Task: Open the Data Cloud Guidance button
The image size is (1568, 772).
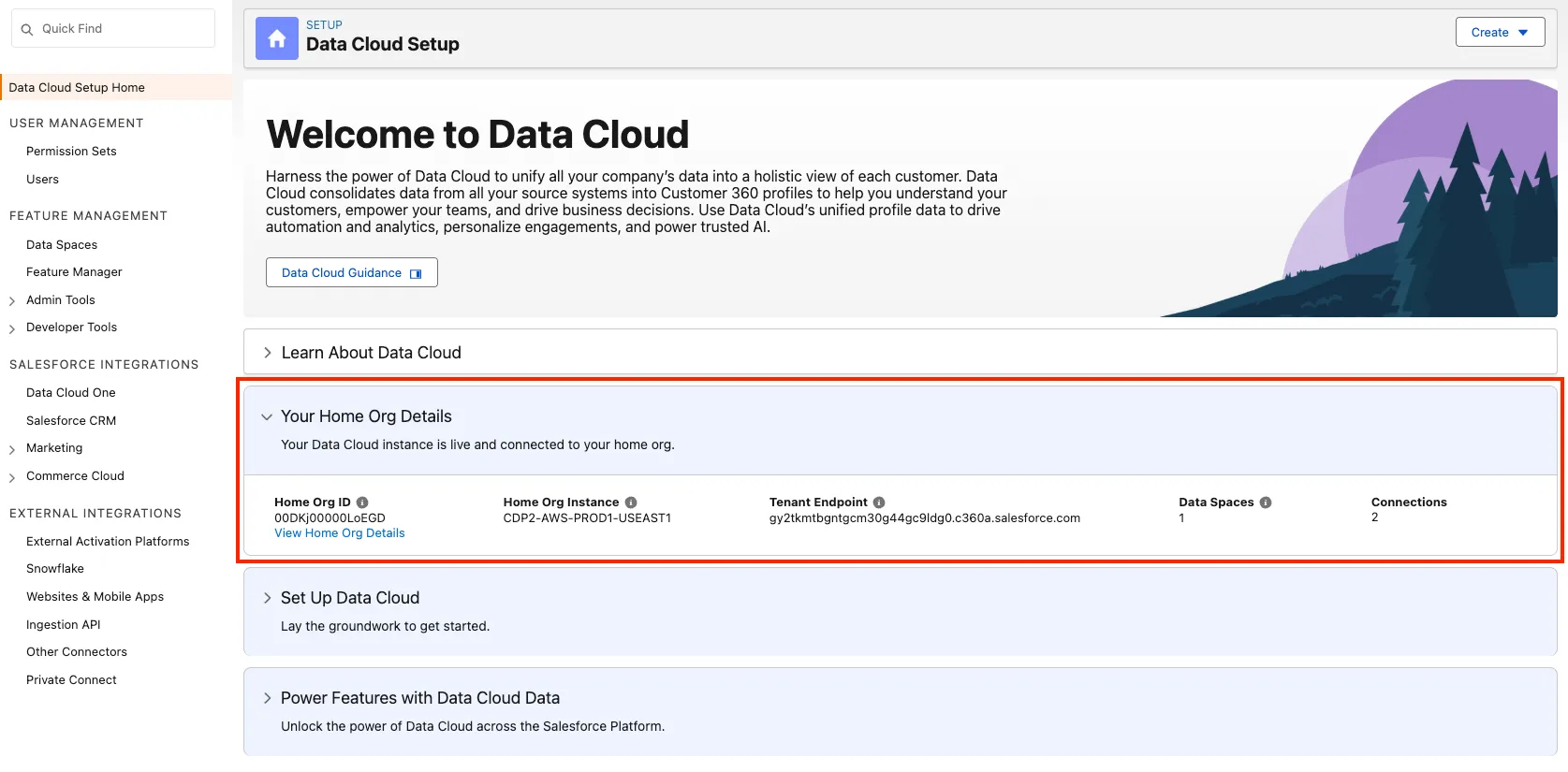Action: point(351,272)
